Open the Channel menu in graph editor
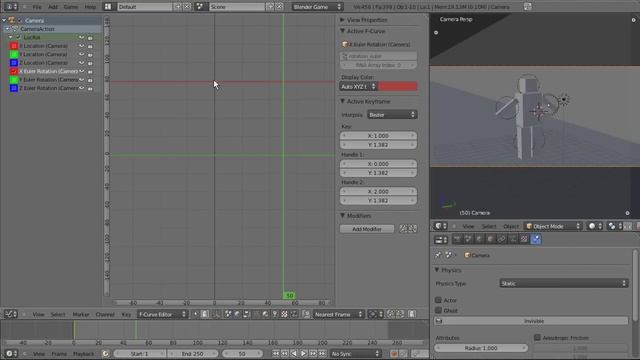 pos(105,314)
